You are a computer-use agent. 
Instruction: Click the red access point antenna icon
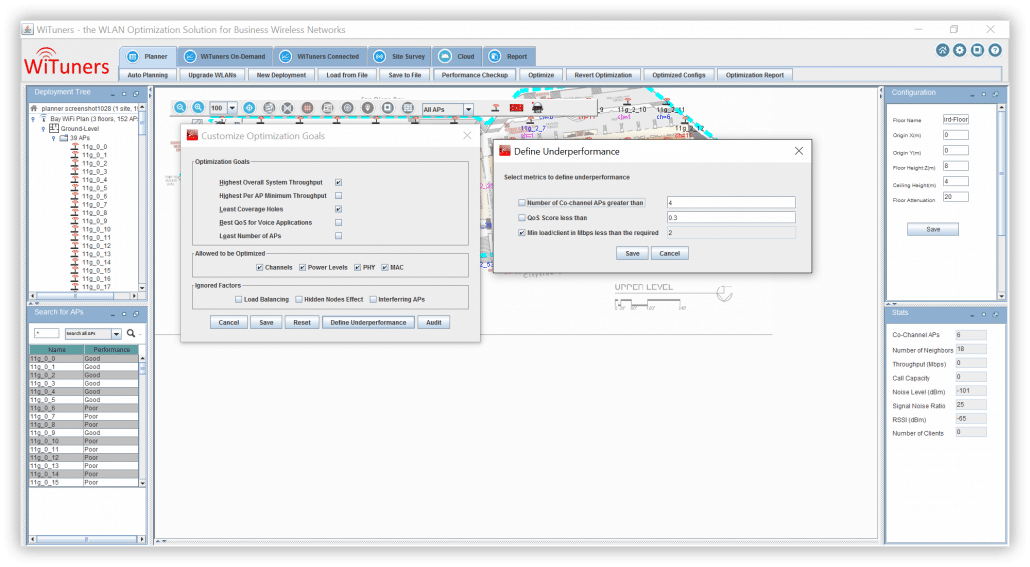coord(496,108)
